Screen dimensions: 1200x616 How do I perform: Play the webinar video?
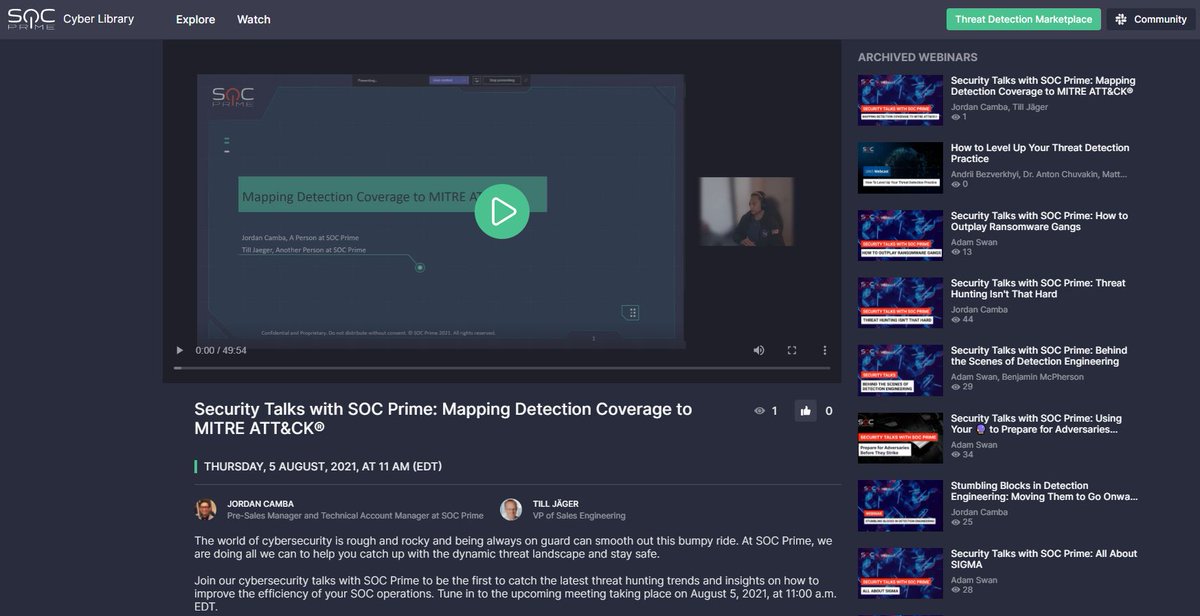(503, 211)
